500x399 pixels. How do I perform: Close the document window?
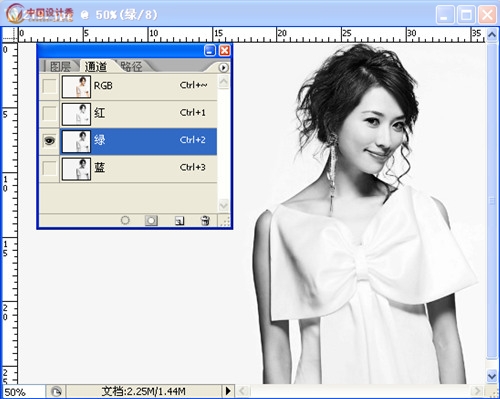tap(487, 15)
